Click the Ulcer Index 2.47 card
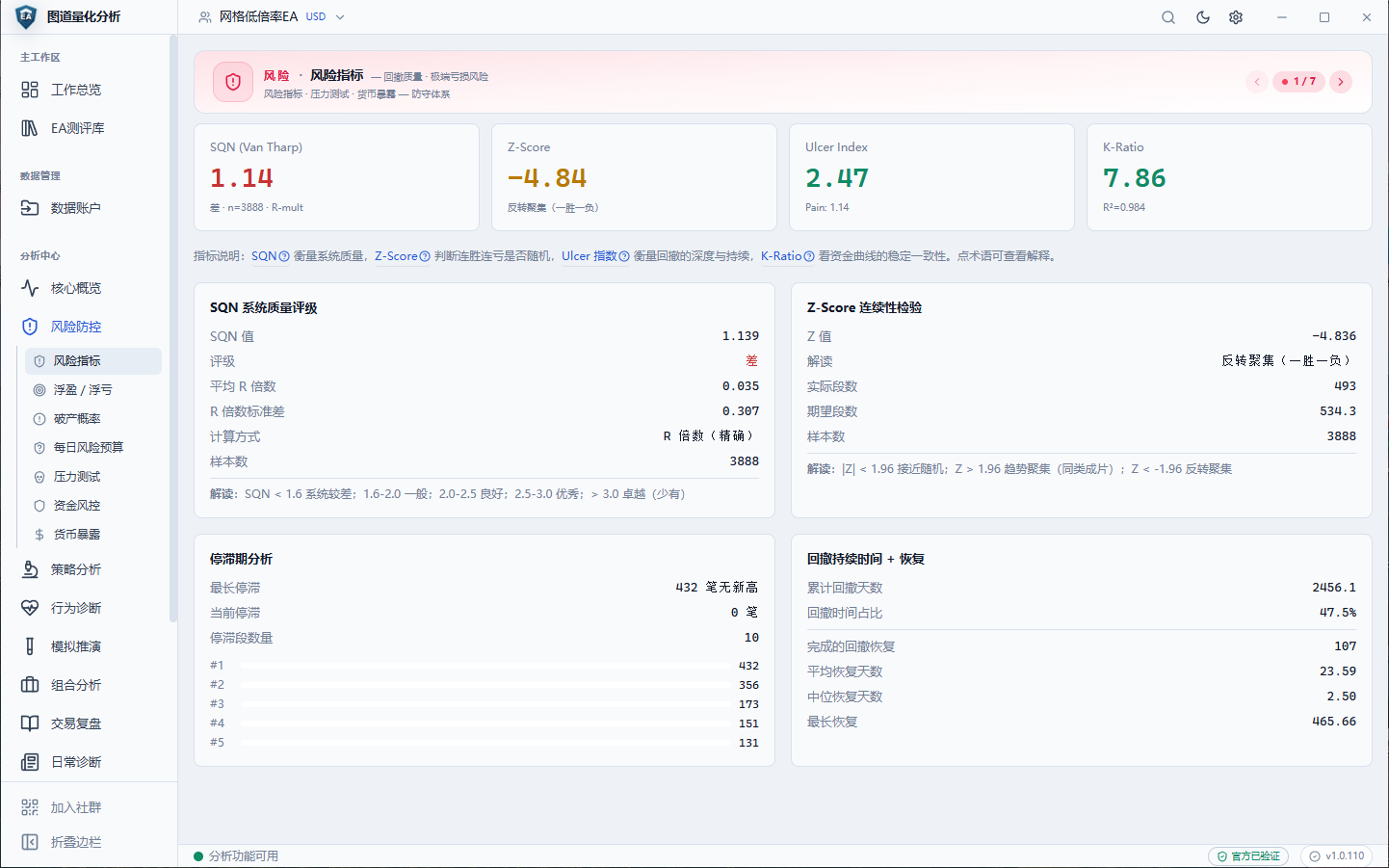 931,177
